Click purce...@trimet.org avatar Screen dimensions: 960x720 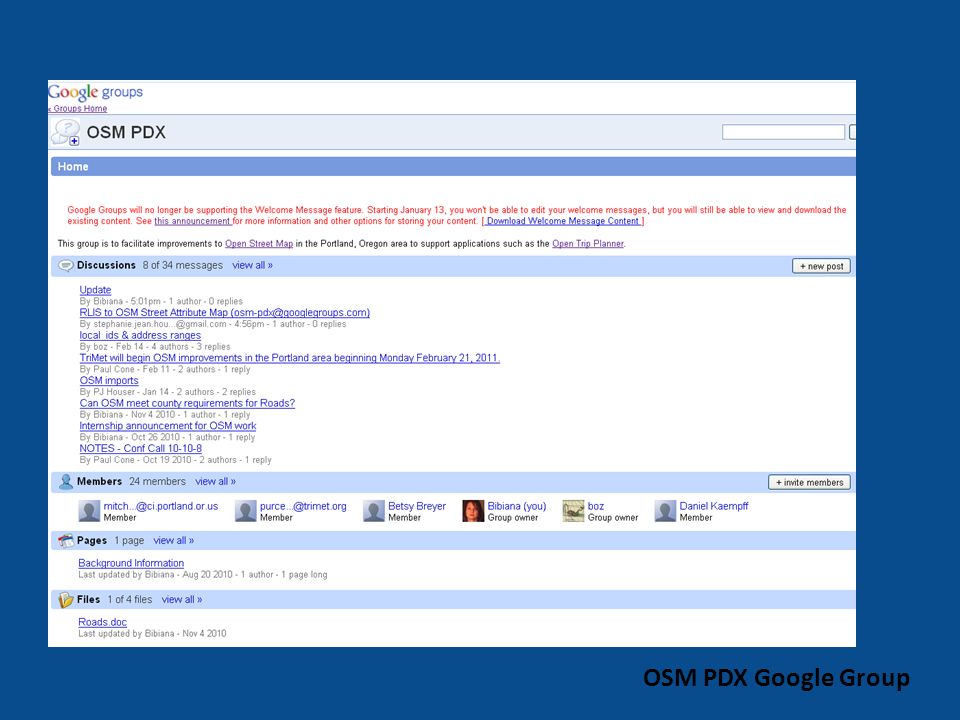coord(246,511)
